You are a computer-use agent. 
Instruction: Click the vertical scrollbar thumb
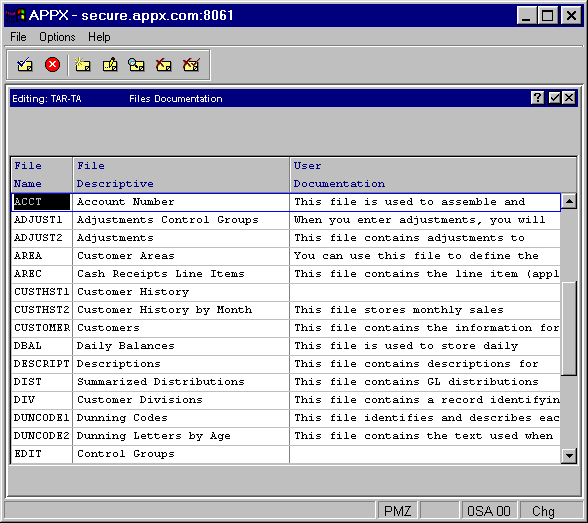click(569, 328)
